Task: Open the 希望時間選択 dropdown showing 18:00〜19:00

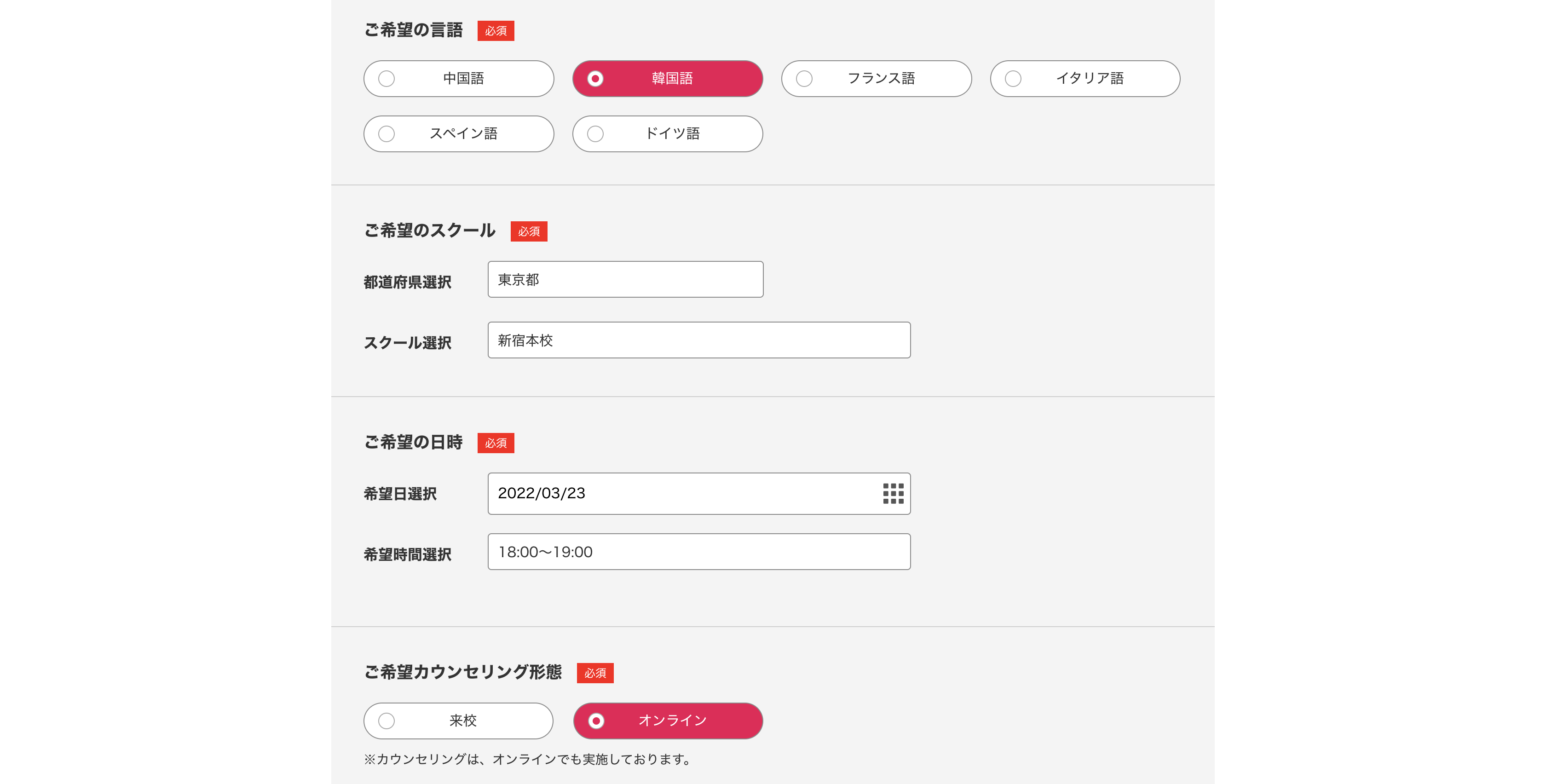Action: [699, 552]
